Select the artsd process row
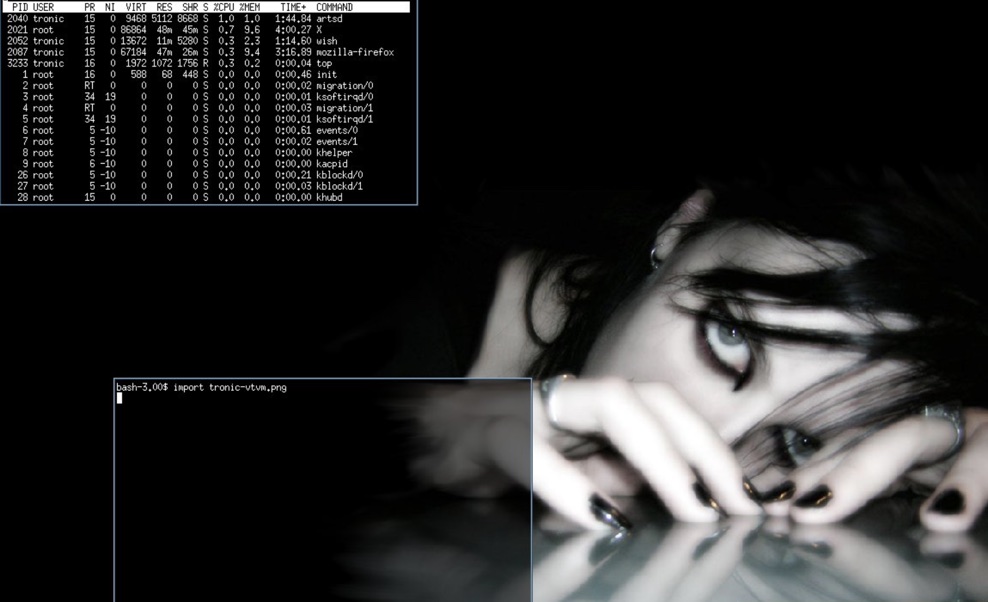This screenshot has height=602, width=988. [x=200, y=18]
